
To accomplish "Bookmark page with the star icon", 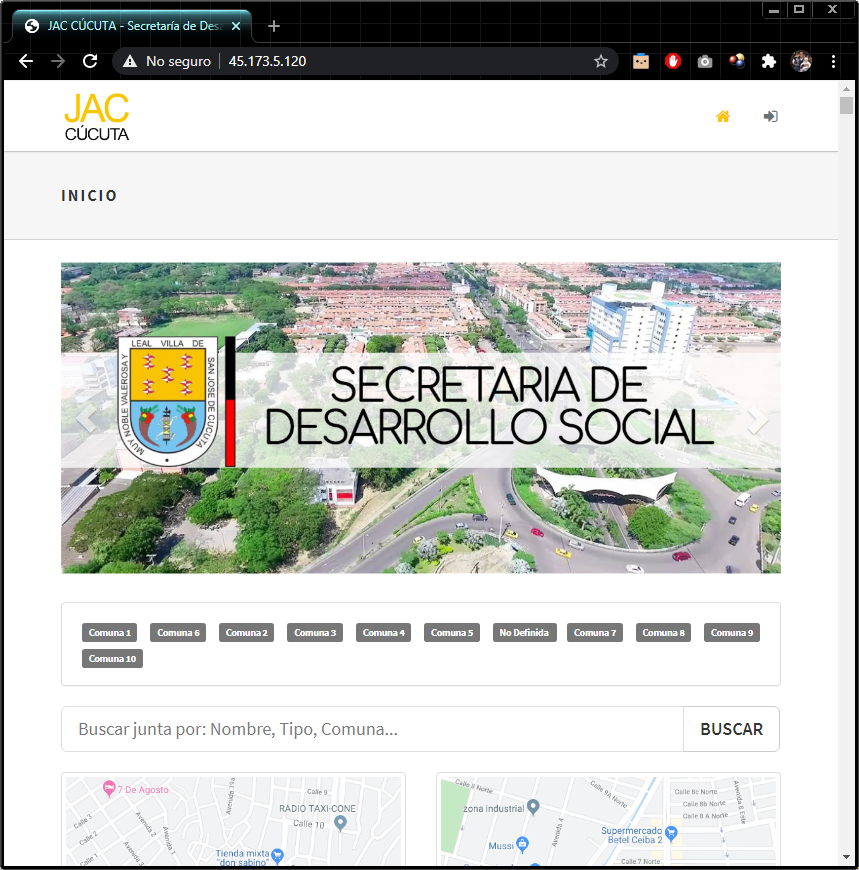I will [601, 61].
